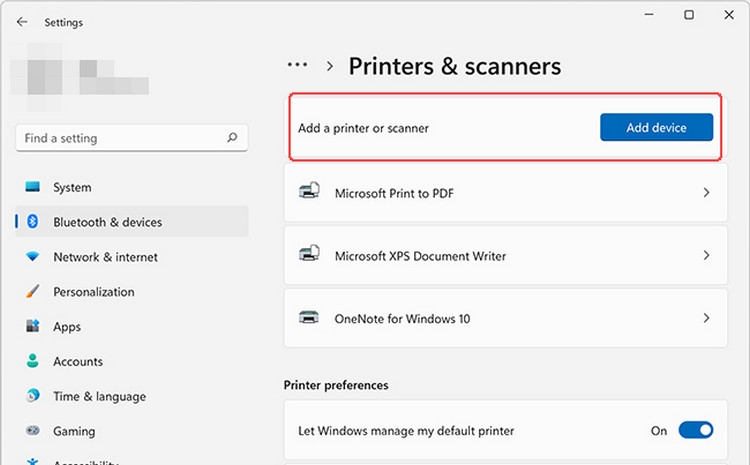Click the Time & language clock icon
750x465 pixels.
(x=33, y=396)
